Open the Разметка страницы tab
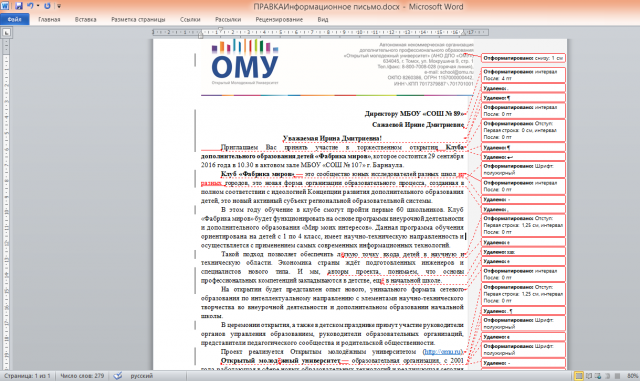 (138, 19)
